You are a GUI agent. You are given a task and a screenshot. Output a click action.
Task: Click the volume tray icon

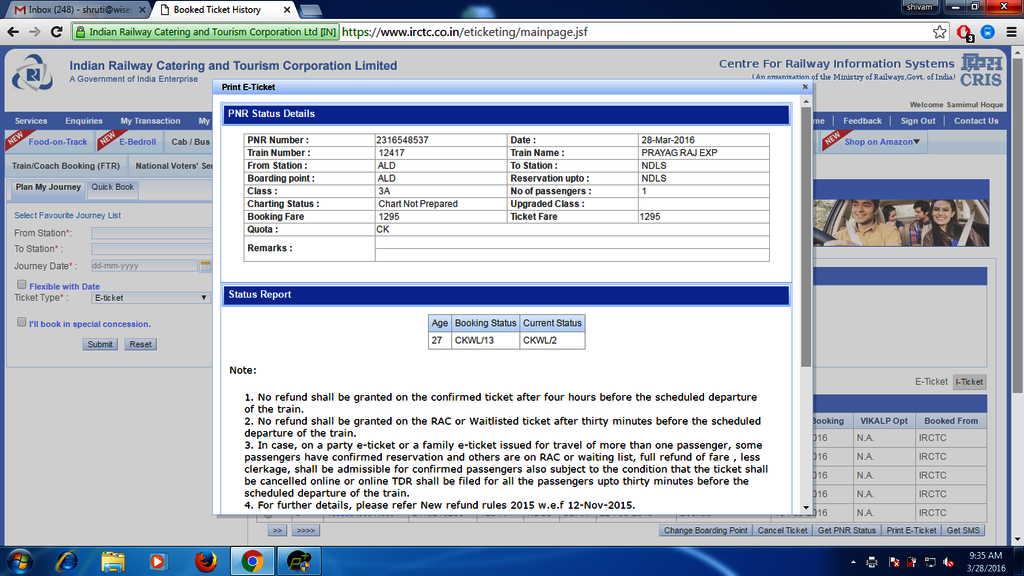click(x=948, y=562)
